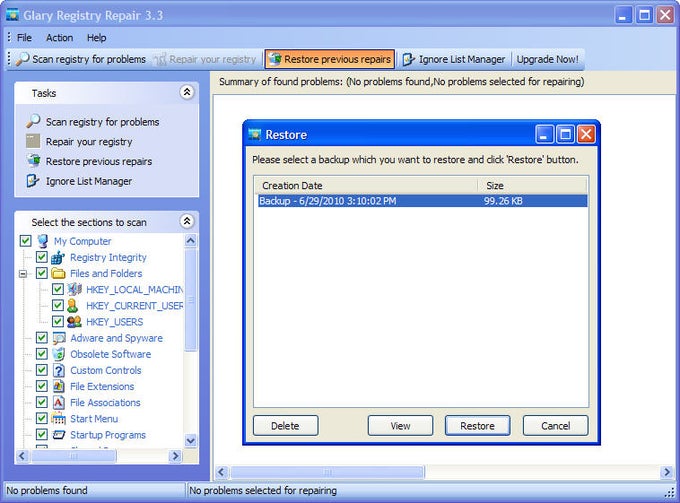Click the Adware and Spyware icon

point(59,338)
